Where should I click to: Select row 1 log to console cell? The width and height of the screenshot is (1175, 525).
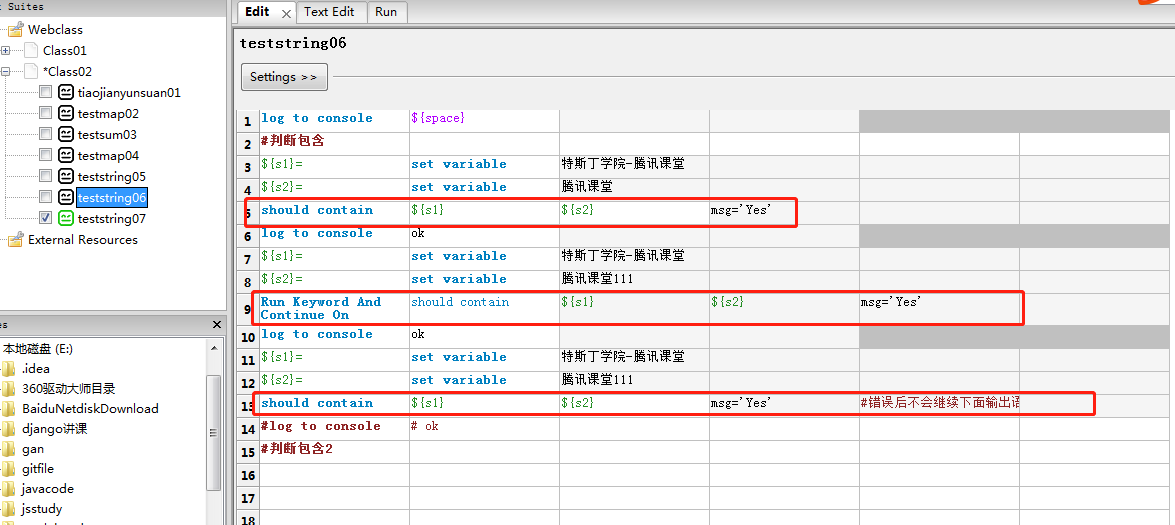(333, 119)
